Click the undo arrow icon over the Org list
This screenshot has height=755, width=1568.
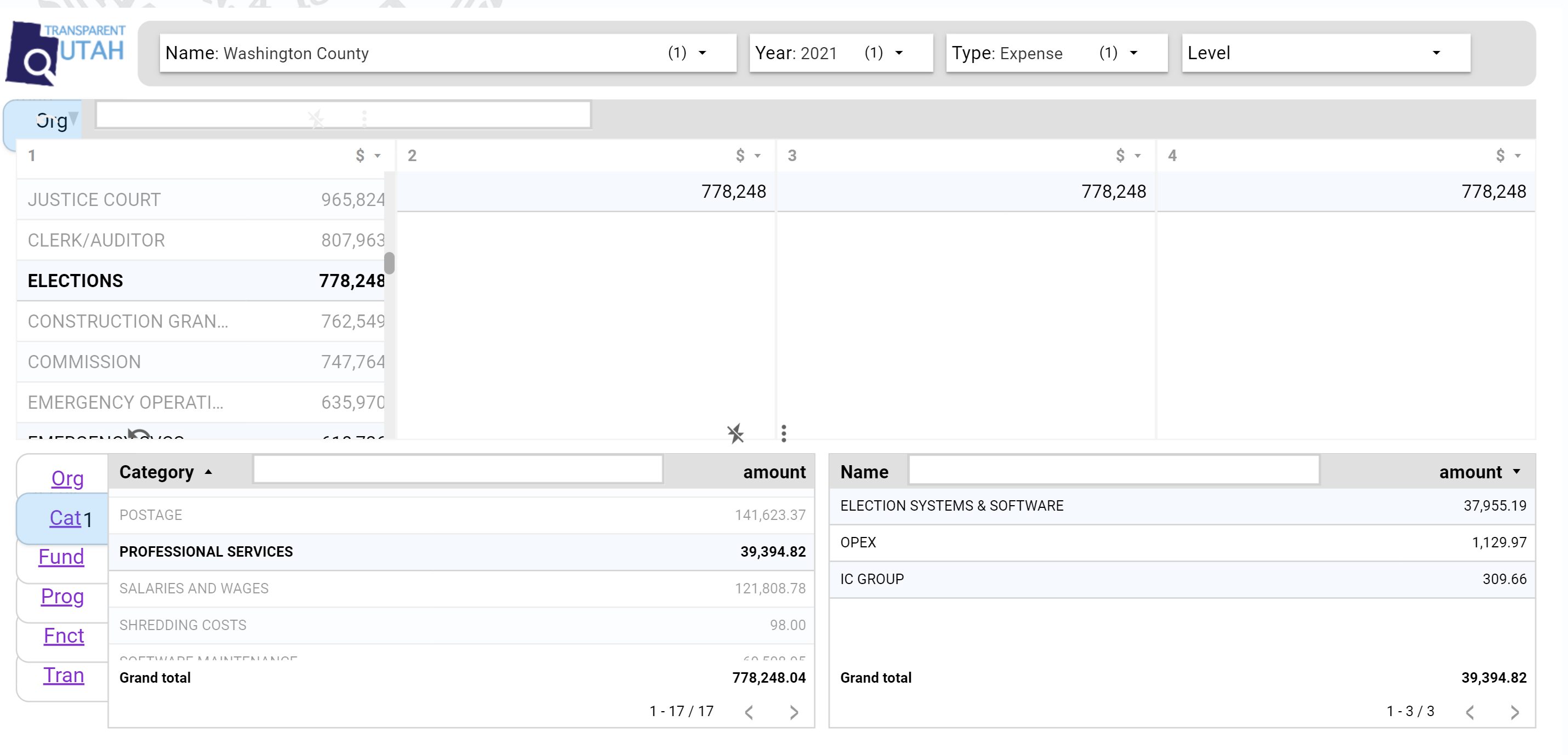tap(139, 434)
